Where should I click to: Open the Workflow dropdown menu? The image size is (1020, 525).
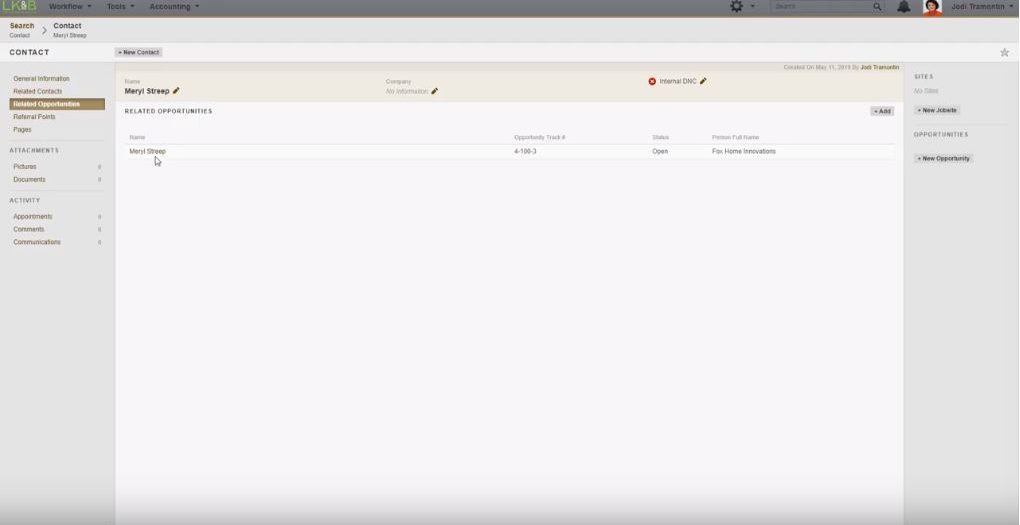(x=69, y=7)
